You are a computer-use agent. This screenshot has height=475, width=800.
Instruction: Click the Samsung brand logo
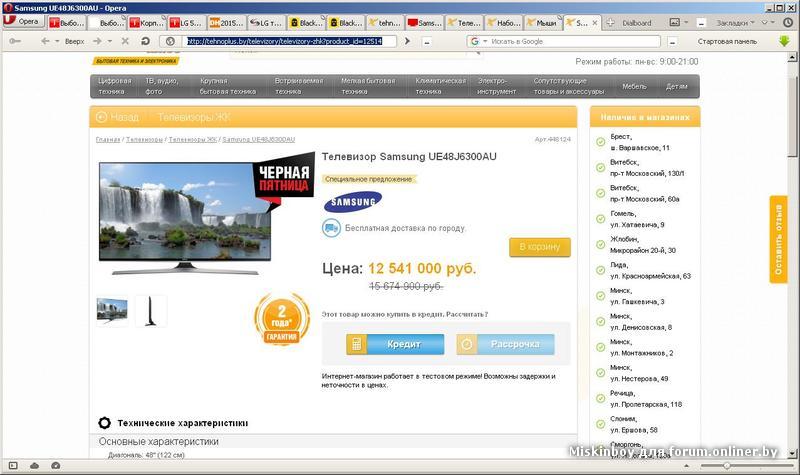(353, 202)
